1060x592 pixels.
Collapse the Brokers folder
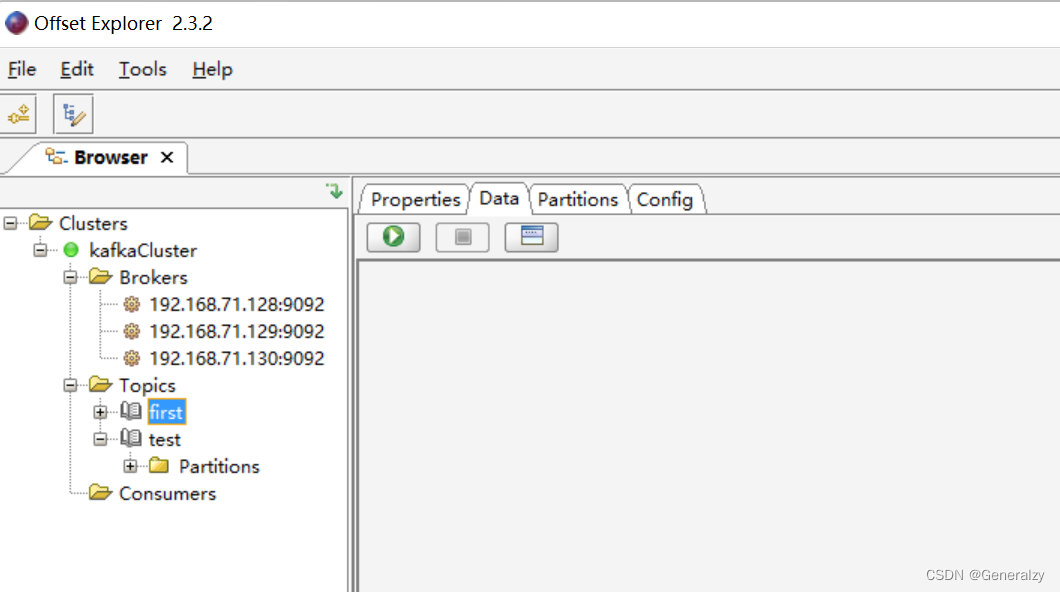70,277
